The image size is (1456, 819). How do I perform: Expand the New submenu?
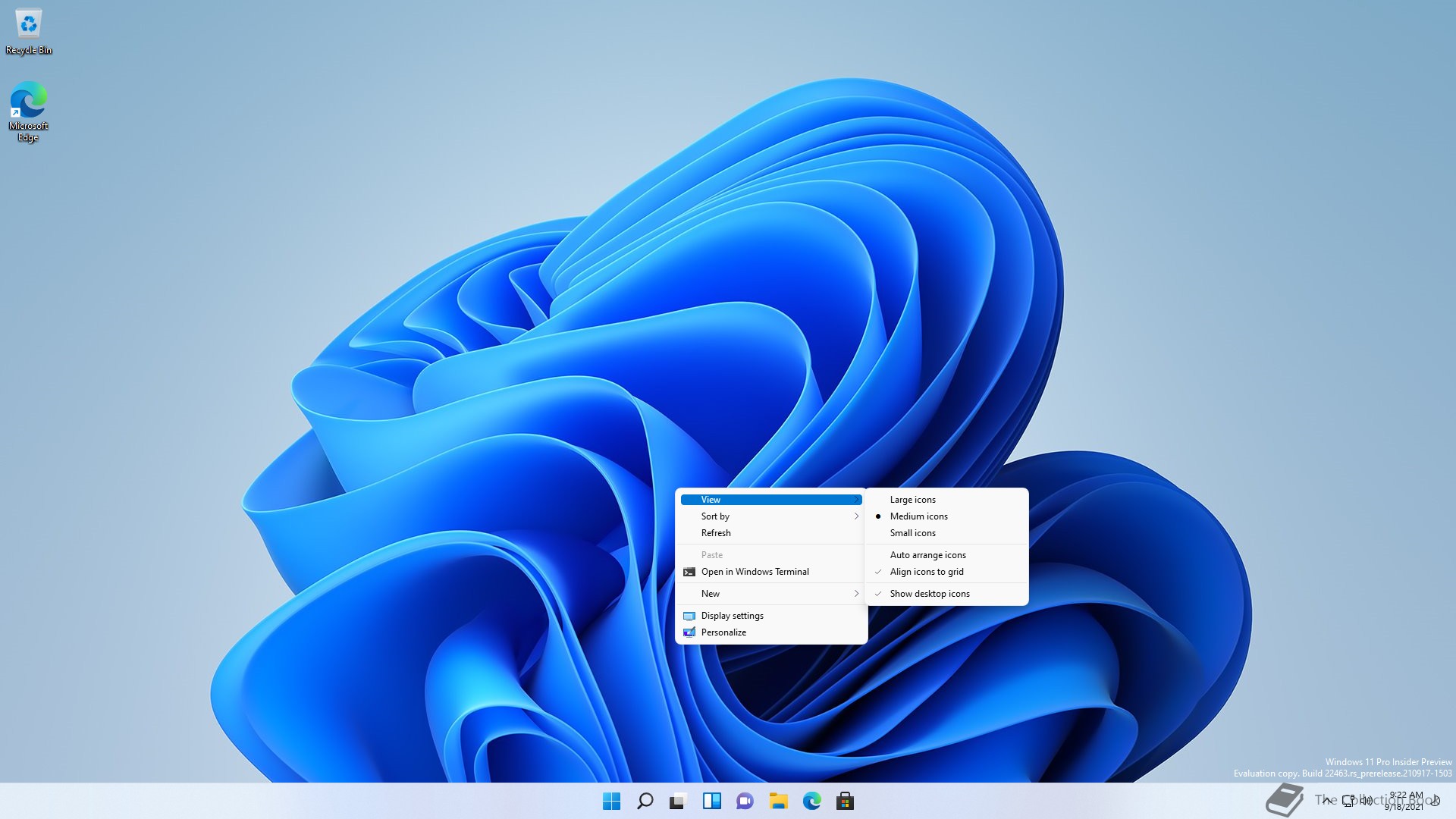point(771,594)
